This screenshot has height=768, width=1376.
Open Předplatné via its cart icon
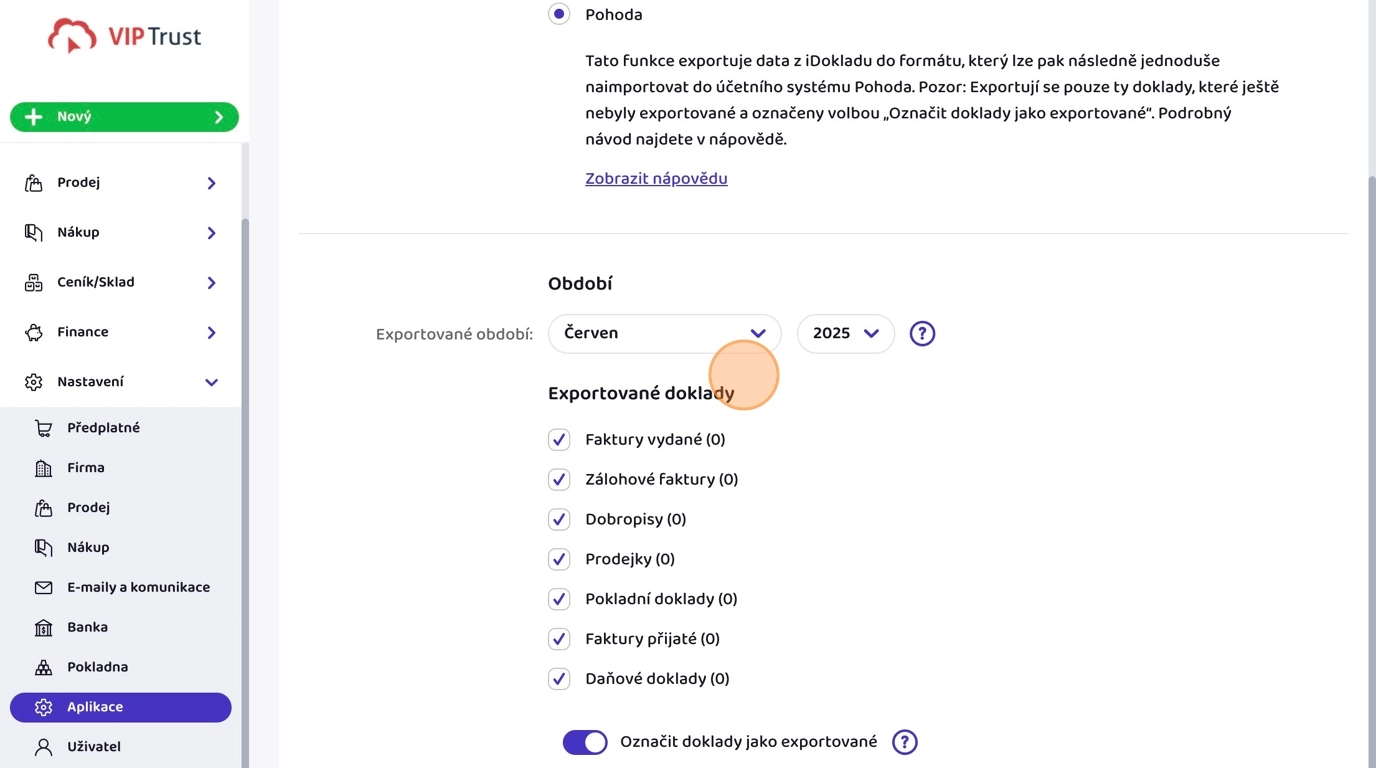pos(43,428)
